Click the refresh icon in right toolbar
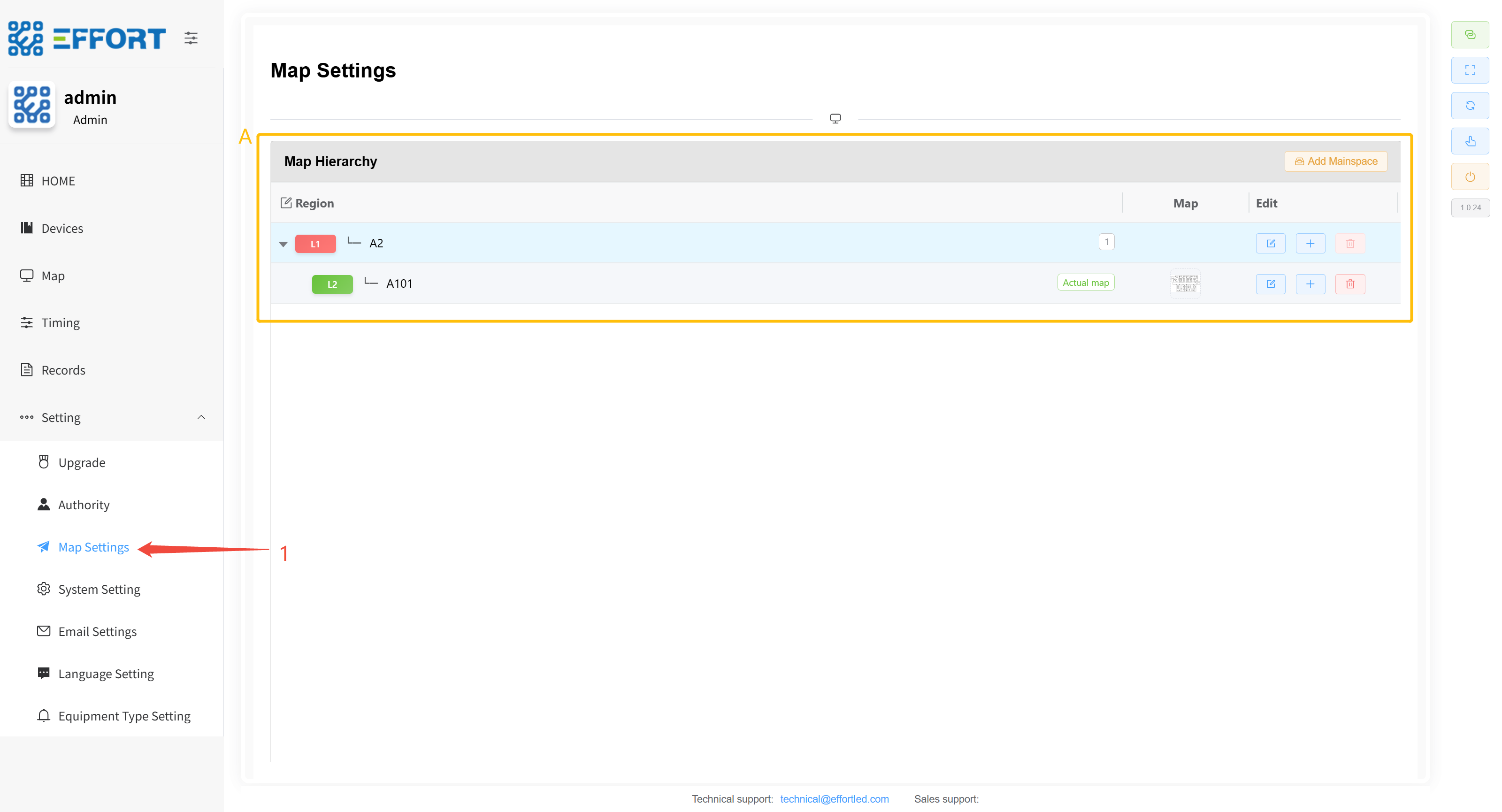Screen dimensions: 1502x812 [1470, 106]
